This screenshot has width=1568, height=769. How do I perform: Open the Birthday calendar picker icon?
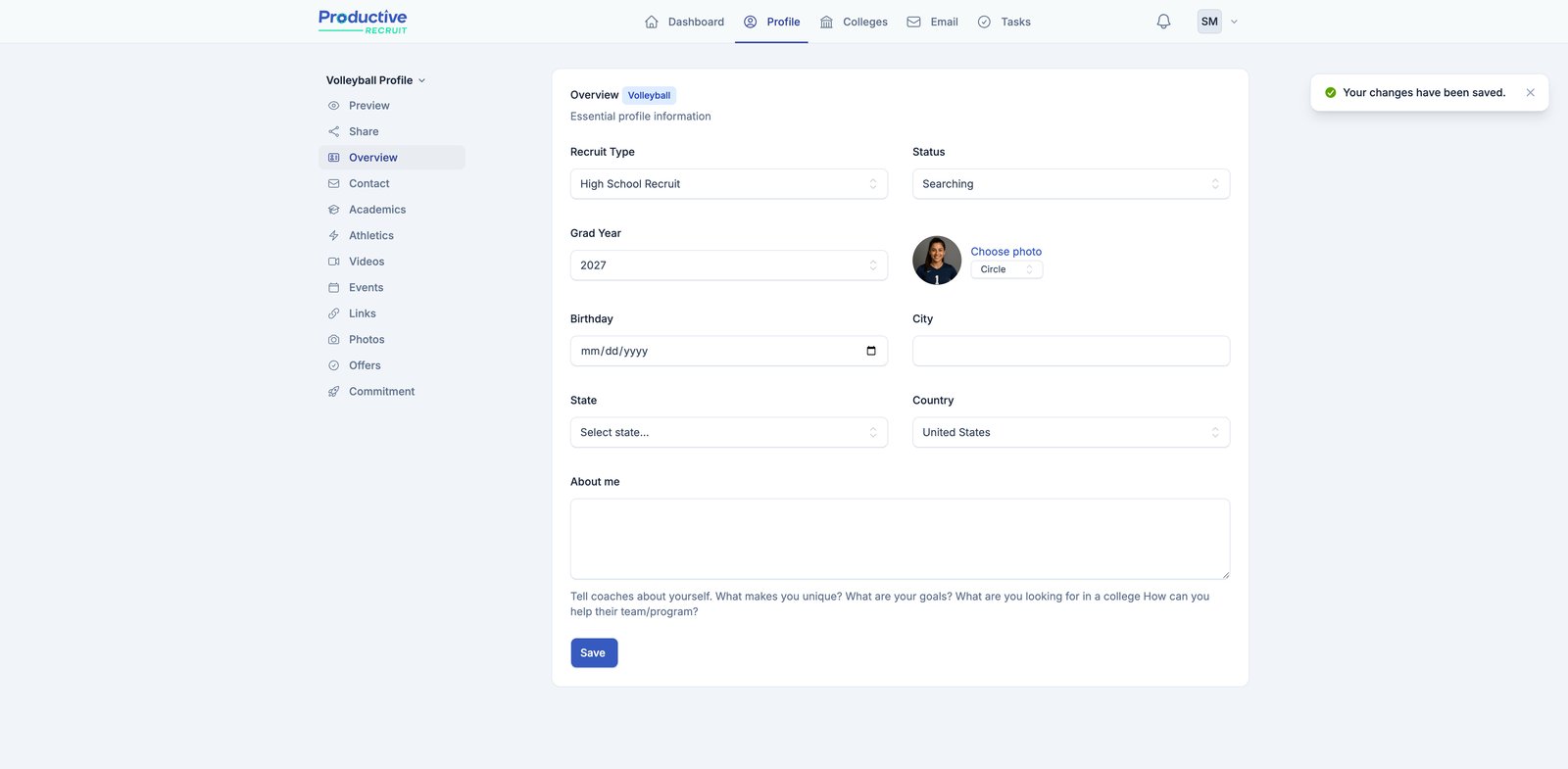(871, 351)
